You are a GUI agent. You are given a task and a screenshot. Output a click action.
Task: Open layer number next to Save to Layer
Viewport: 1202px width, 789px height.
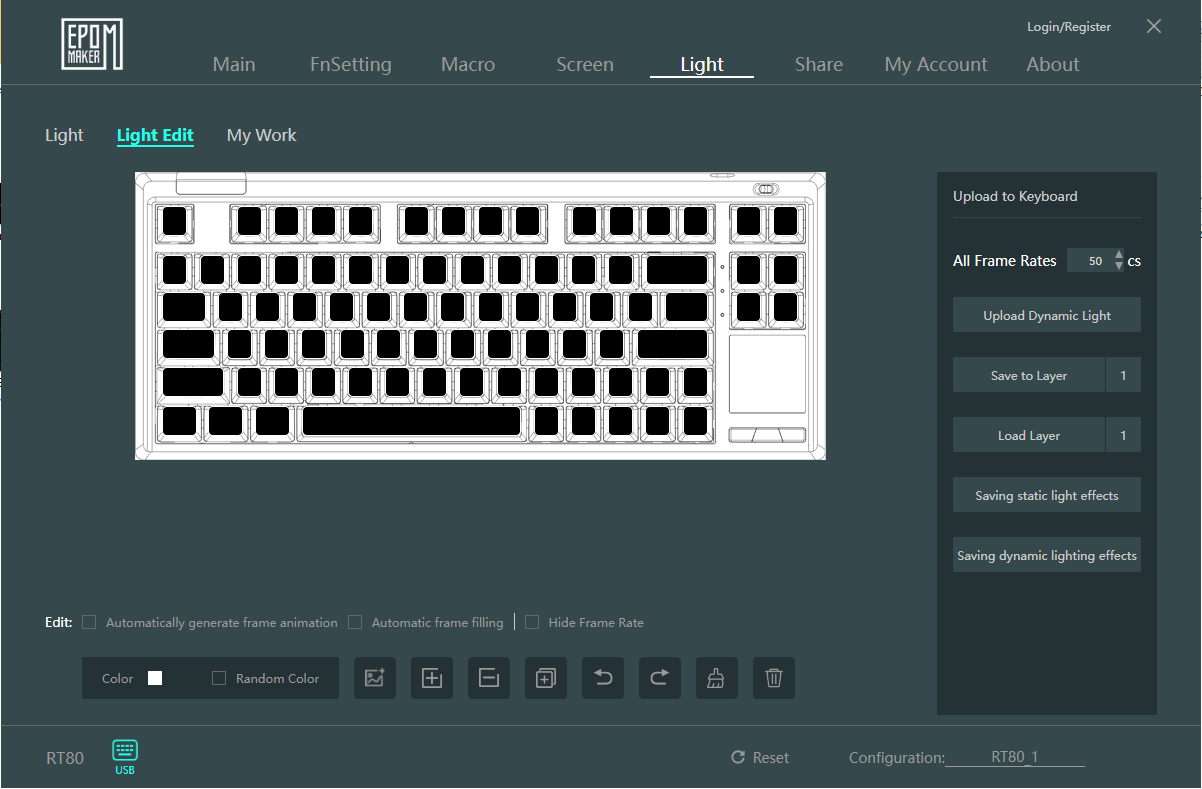coord(1123,376)
